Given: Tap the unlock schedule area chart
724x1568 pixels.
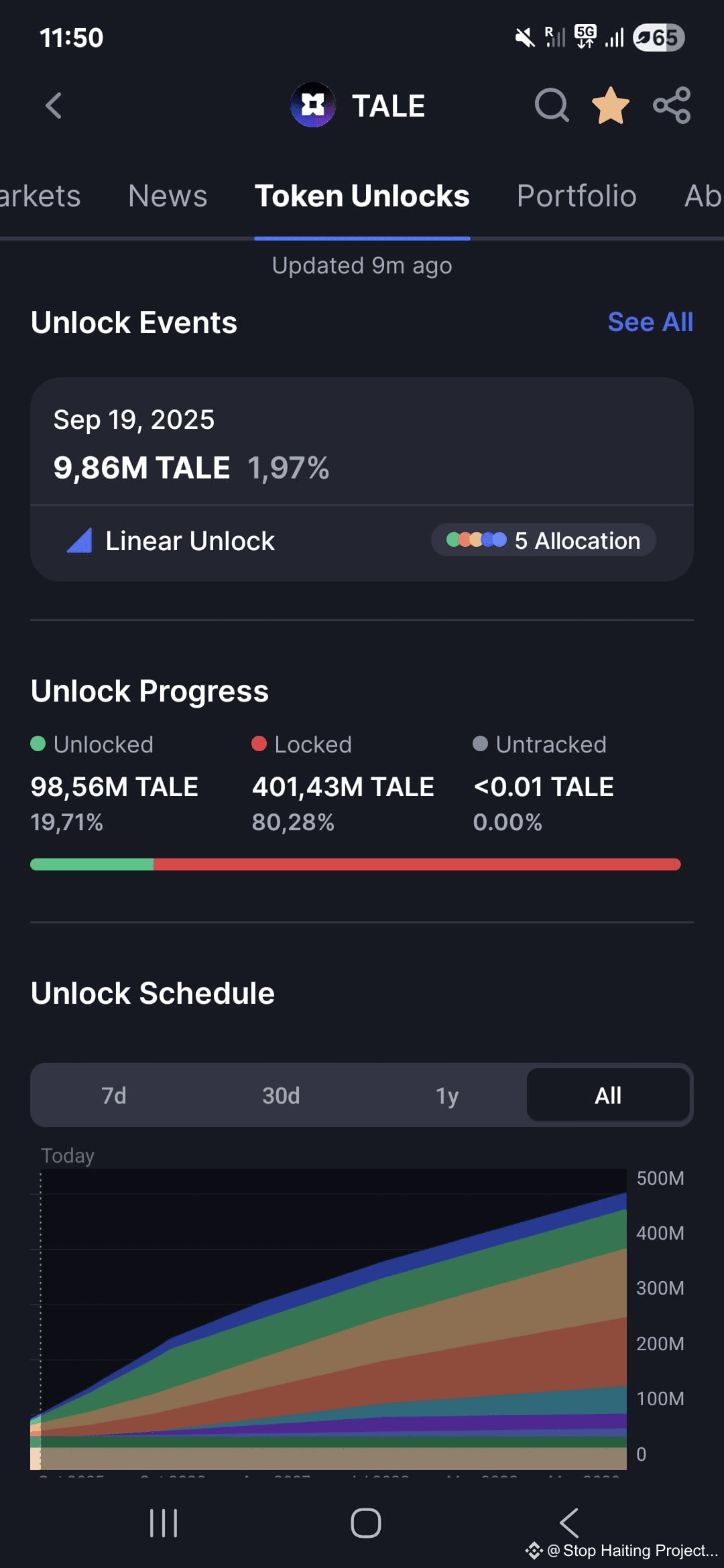Looking at the screenshot, I should tap(328, 1320).
